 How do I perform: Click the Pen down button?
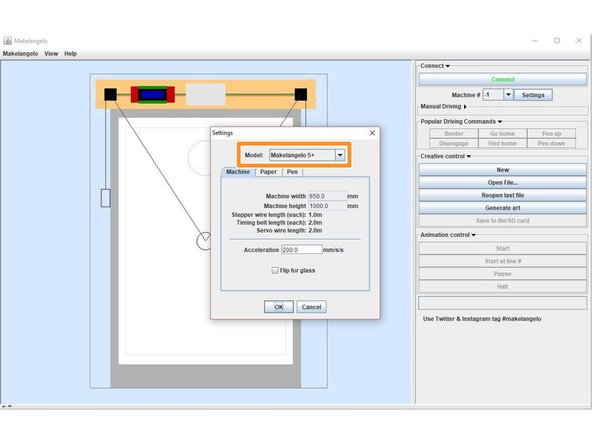[551, 143]
